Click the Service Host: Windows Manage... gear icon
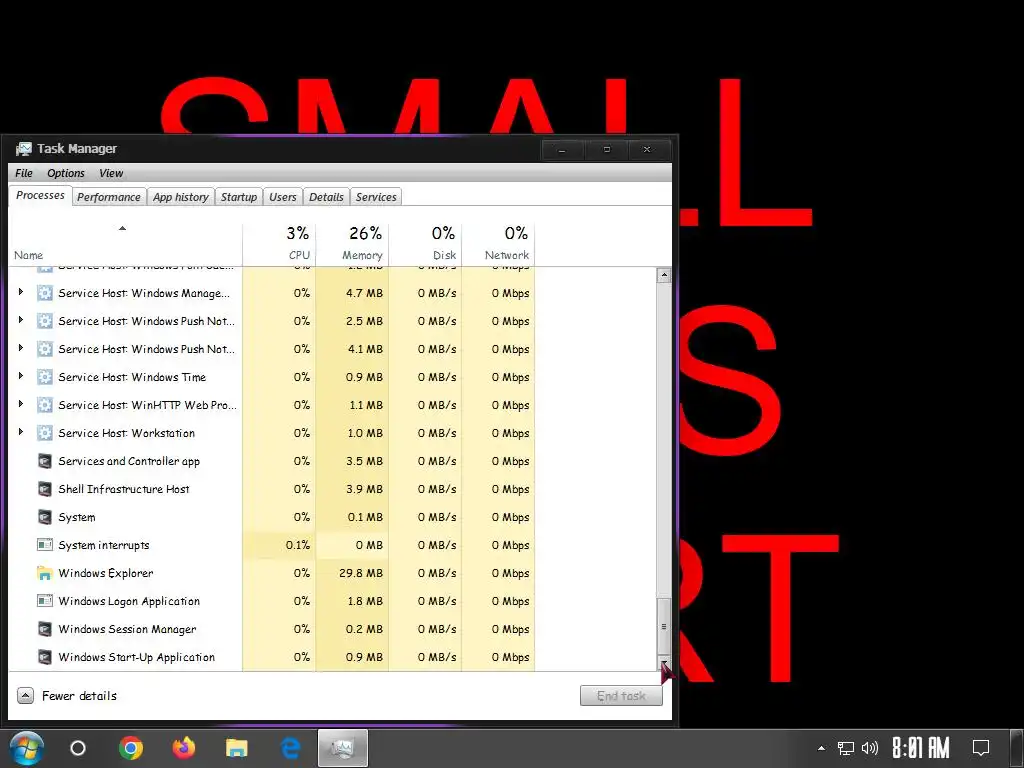 (x=44, y=293)
